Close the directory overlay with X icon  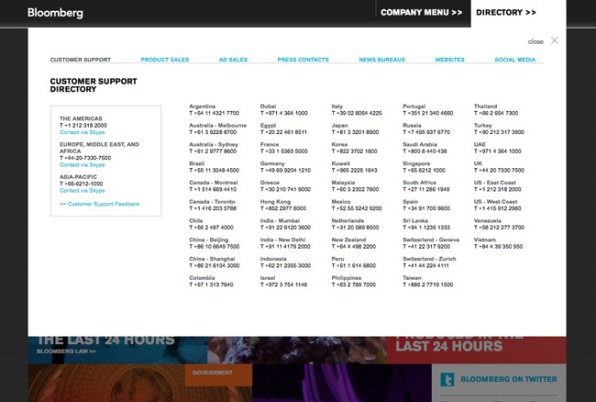[554, 41]
